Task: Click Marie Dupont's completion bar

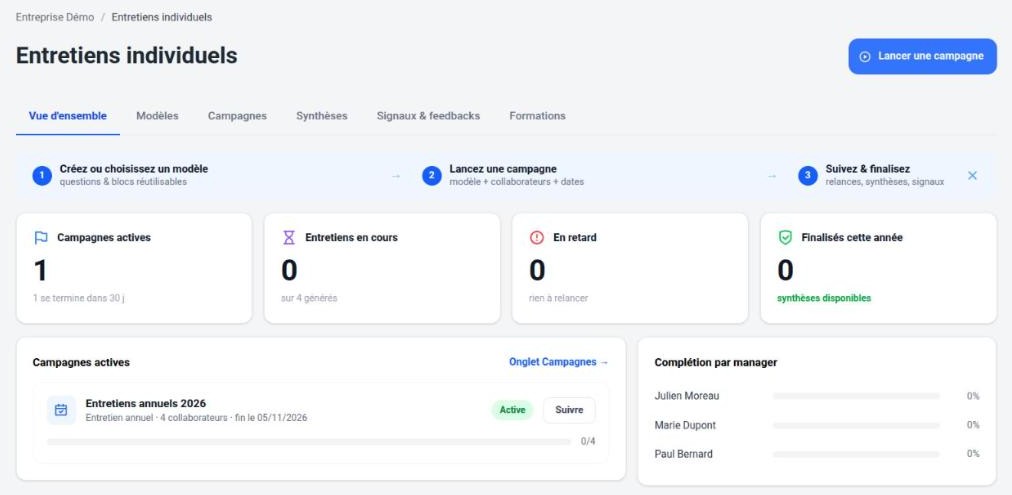Action: point(856,425)
